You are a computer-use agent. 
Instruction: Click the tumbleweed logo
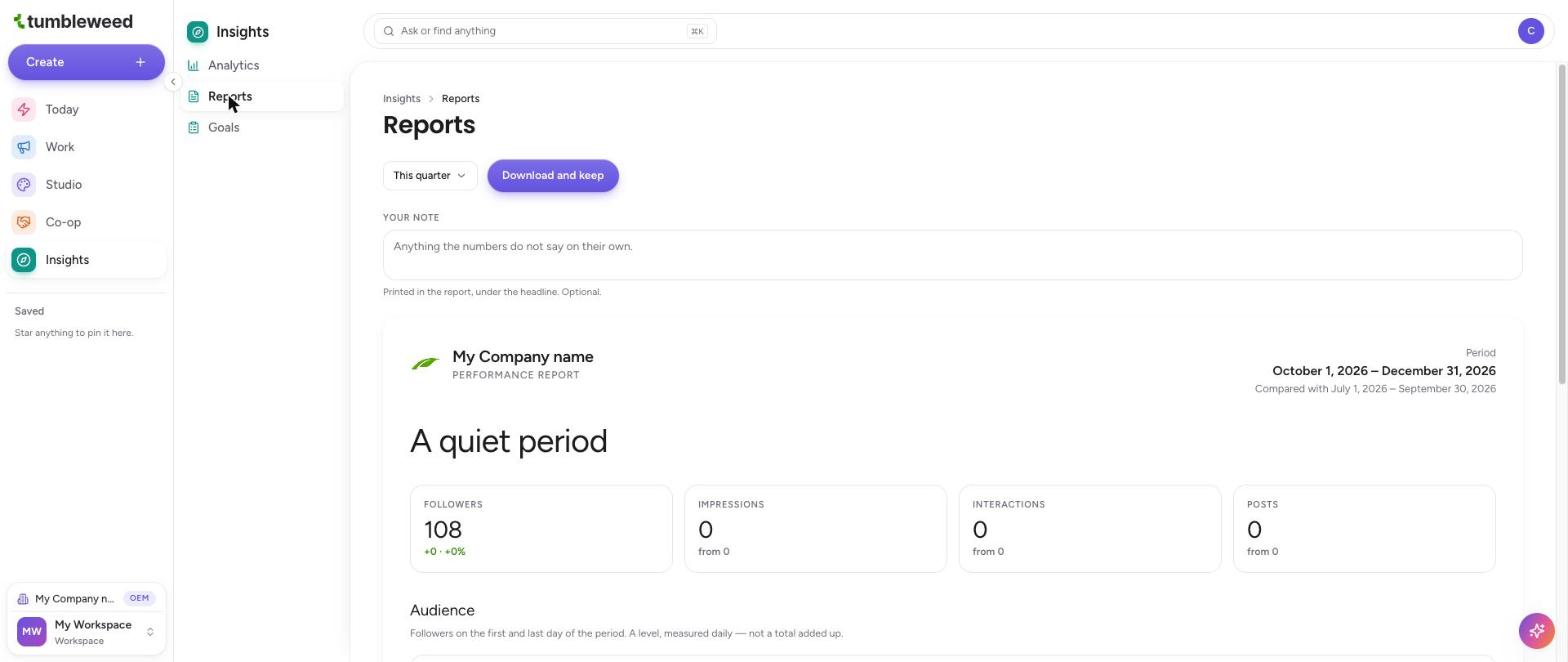click(73, 21)
